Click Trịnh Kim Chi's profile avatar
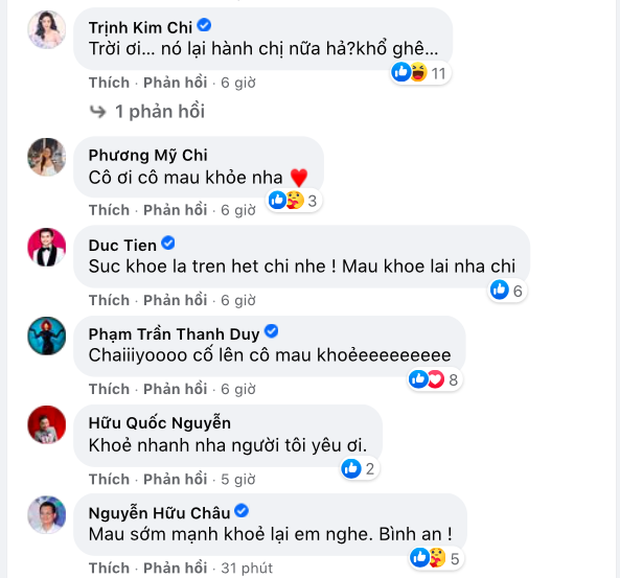Screen dimensions: 620x578 (47, 31)
